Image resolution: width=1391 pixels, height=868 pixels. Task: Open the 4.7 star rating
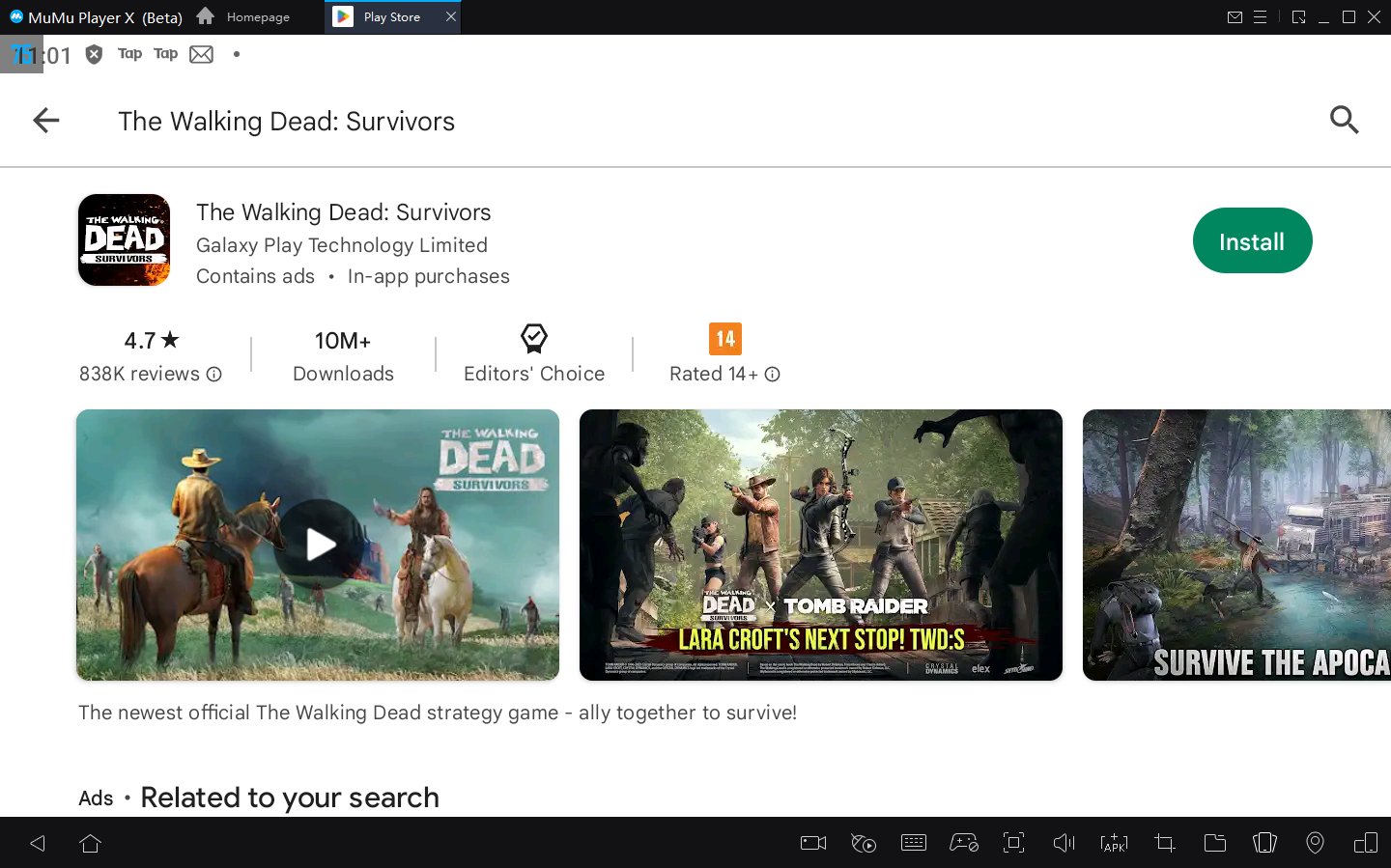152,341
